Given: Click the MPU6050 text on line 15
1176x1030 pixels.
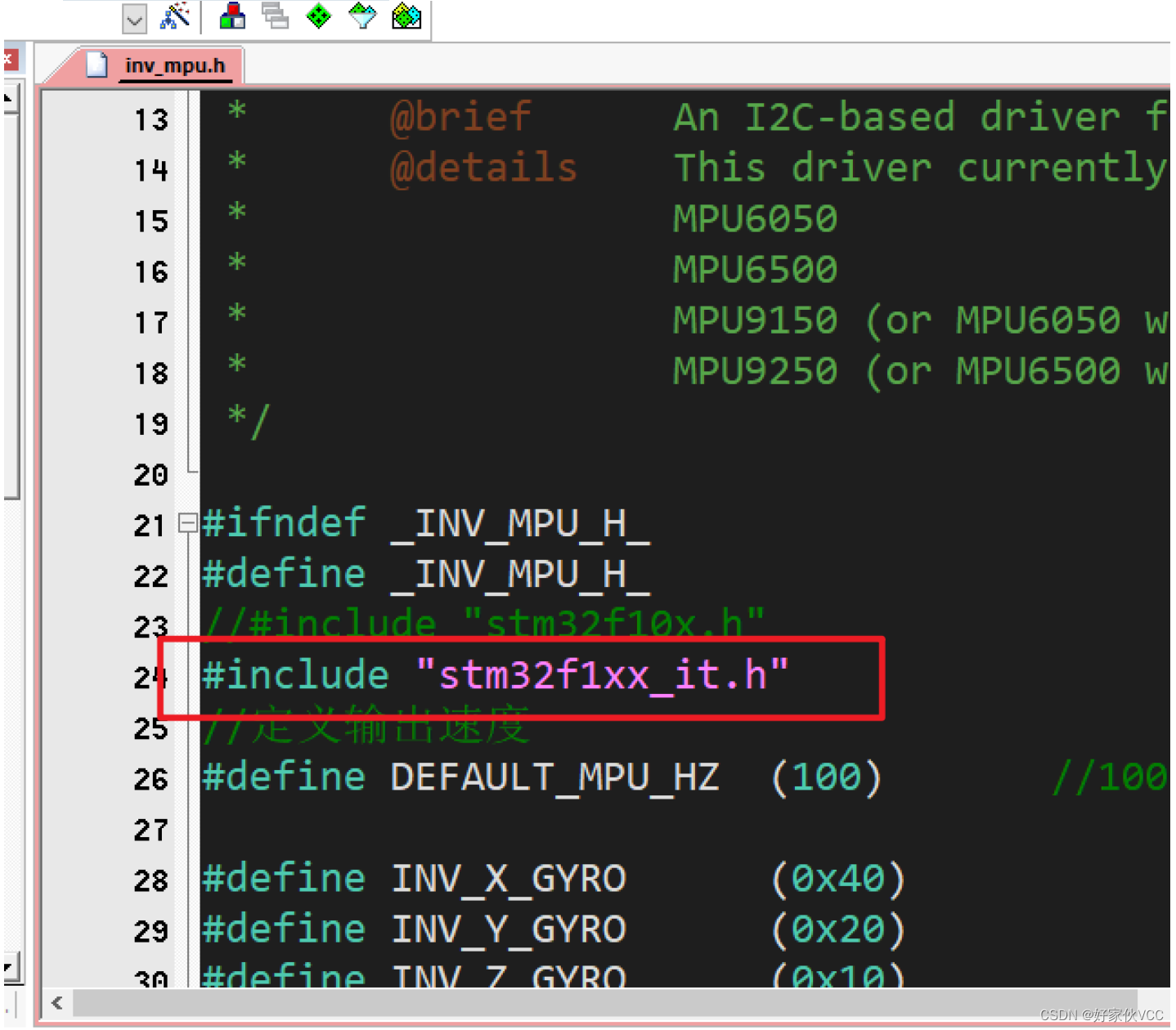Looking at the screenshot, I should (x=756, y=218).
